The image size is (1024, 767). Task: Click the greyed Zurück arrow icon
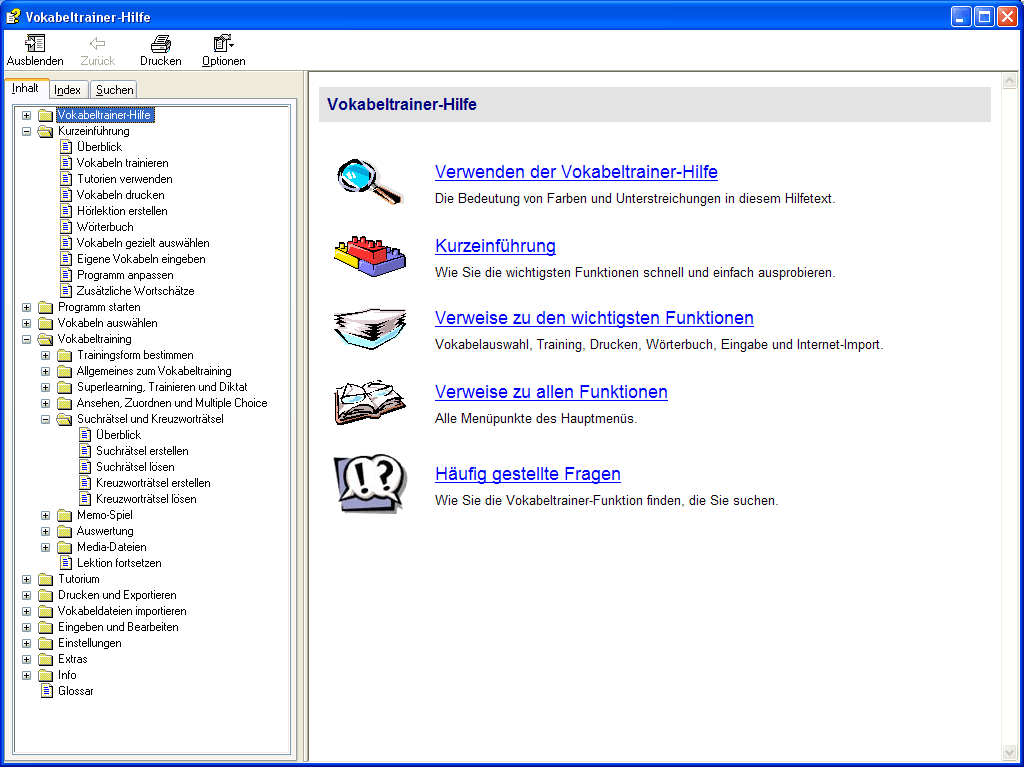[97, 43]
